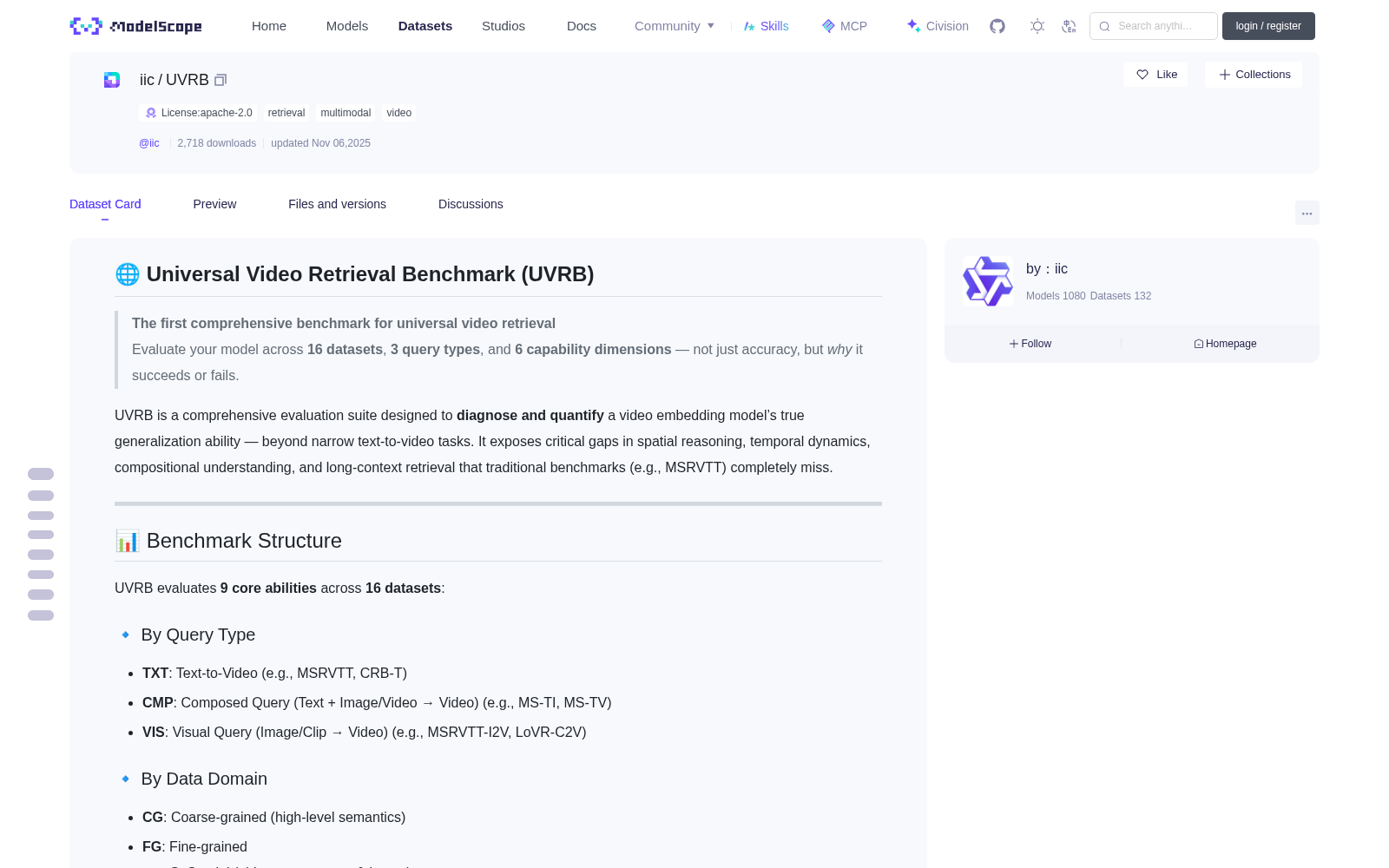Select the multimodal tag

point(346,113)
